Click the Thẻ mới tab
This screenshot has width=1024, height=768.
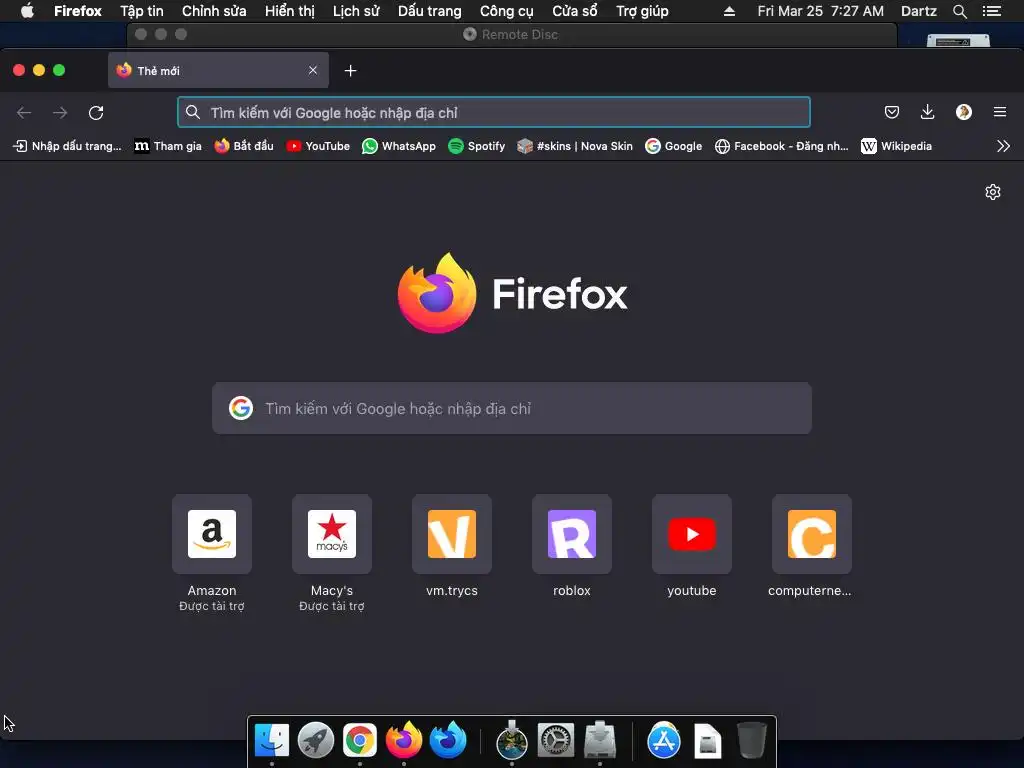(x=218, y=70)
